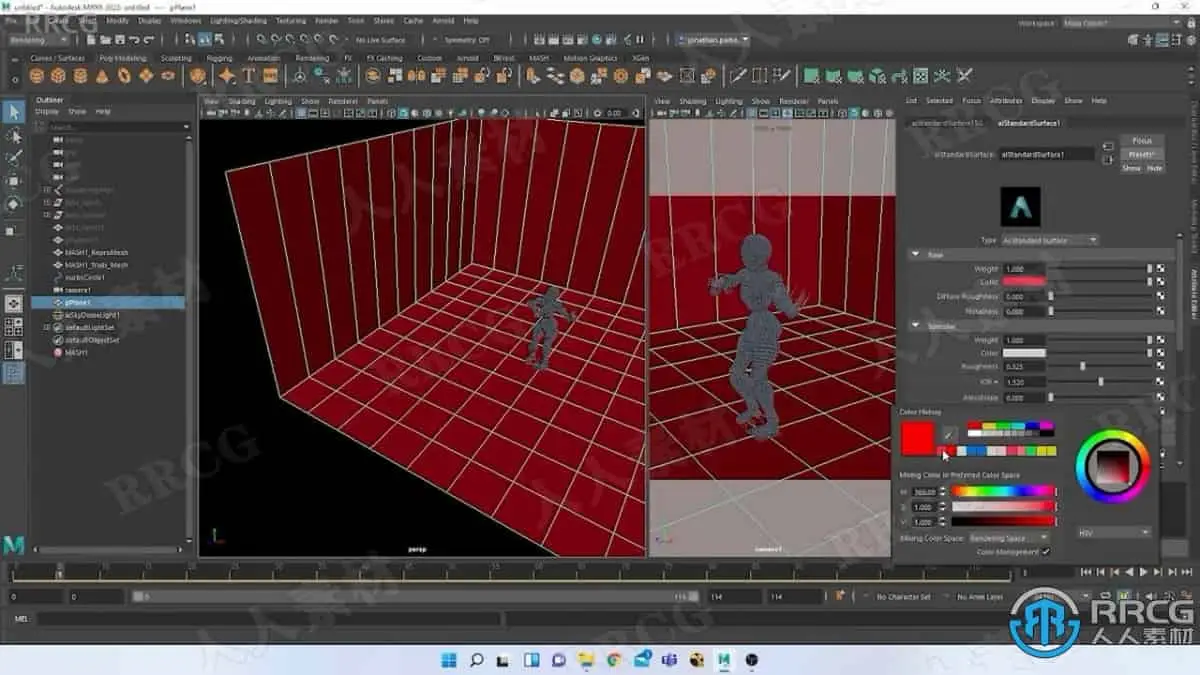The image size is (1200, 675).
Task: Expand the defaultLightSet node in Outliner
Action: pyautogui.click(x=47, y=327)
